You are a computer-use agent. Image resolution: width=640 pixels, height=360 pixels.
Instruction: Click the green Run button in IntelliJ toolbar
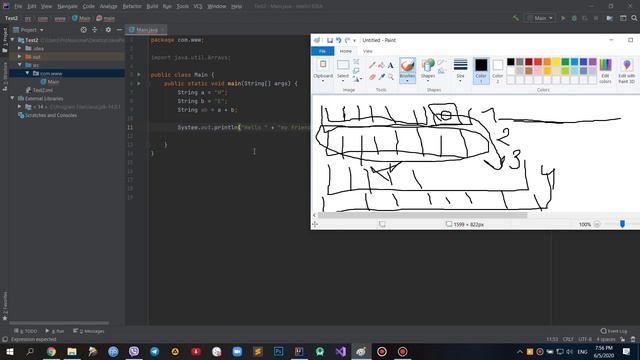pos(563,18)
